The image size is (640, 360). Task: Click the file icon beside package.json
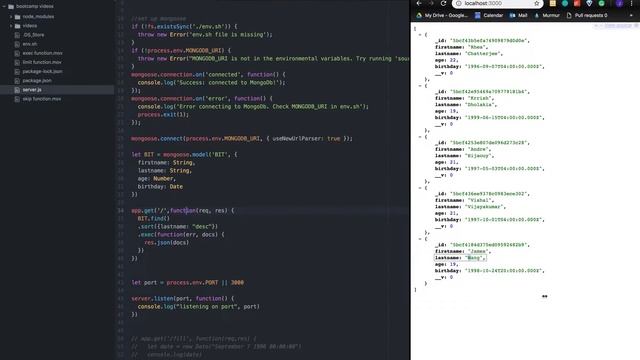tap(17, 81)
